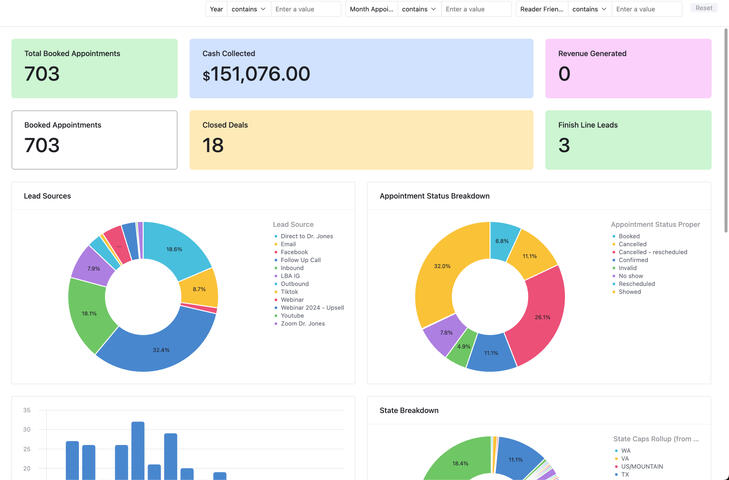The width and height of the screenshot is (729, 480).
Task: Open the Month Appointment 'contains' operator dropdown
Action: click(418, 9)
